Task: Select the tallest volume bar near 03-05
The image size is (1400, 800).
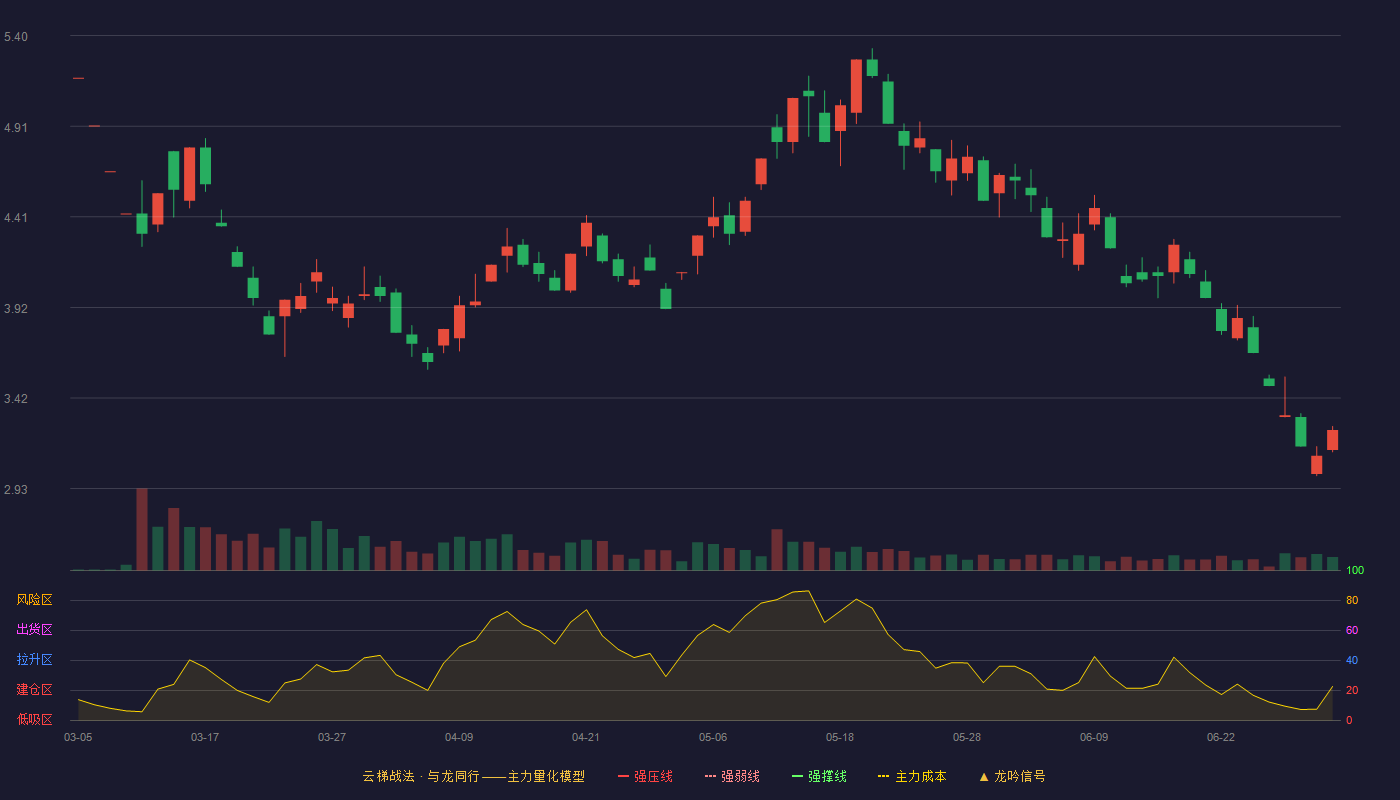Action: [x=142, y=529]
